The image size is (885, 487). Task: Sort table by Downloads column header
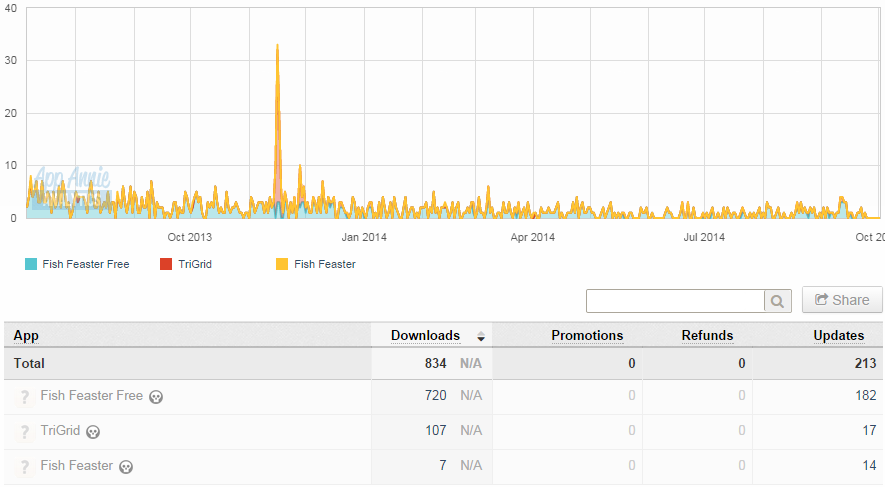click(x=426, y=336)
